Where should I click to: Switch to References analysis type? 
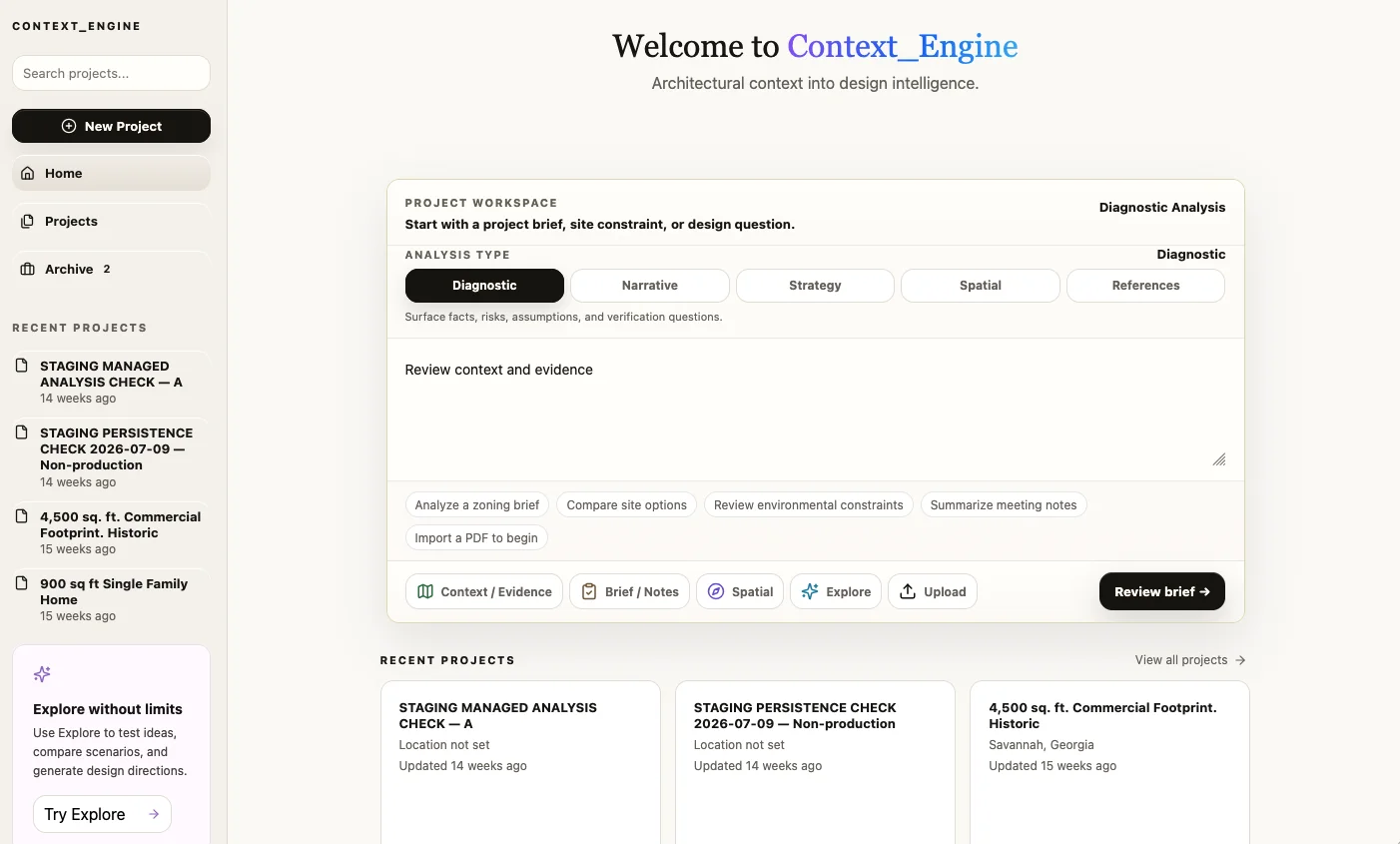coord(1145,286)
